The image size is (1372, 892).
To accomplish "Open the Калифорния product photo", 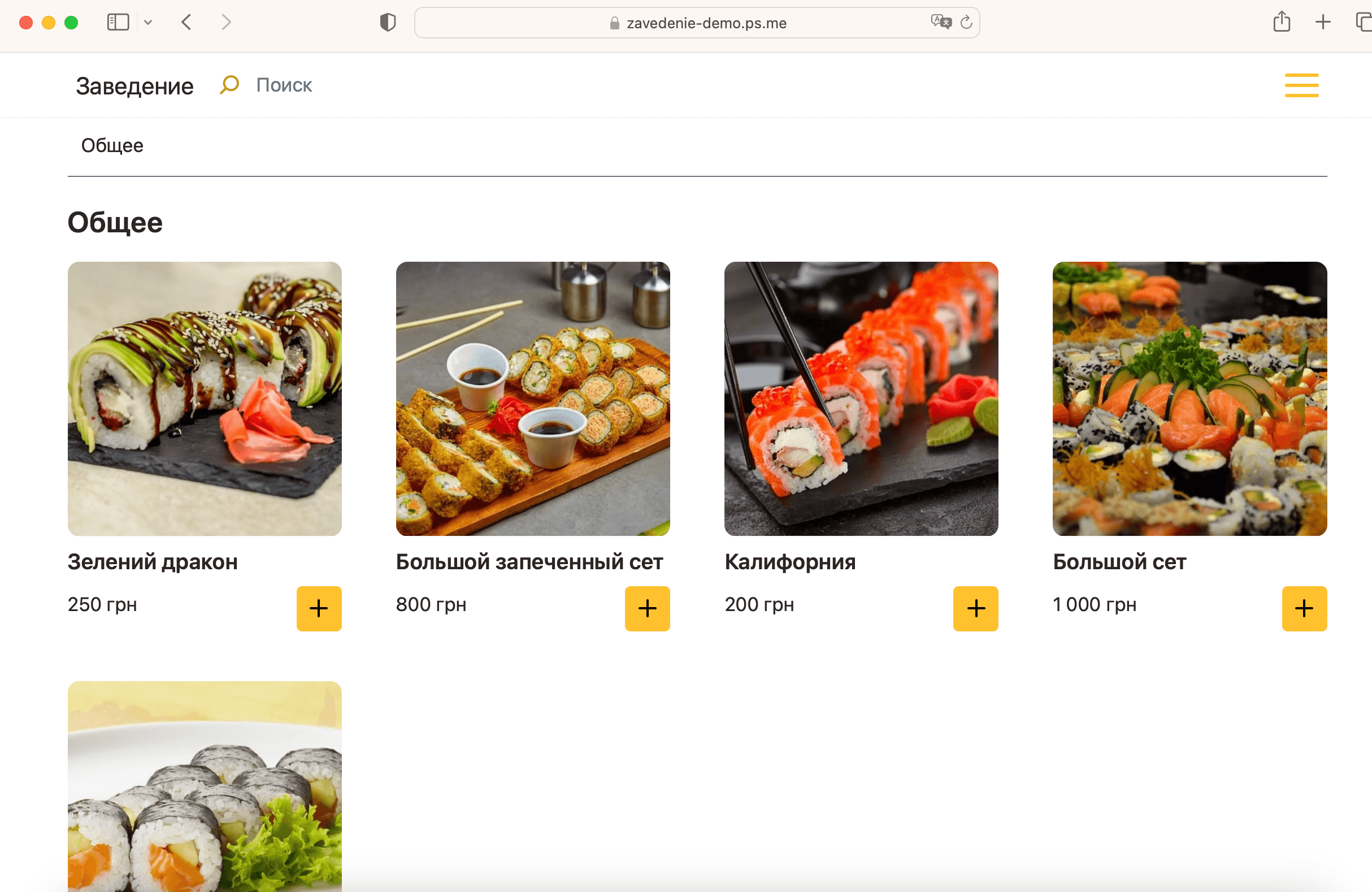I will pos(861,399).
